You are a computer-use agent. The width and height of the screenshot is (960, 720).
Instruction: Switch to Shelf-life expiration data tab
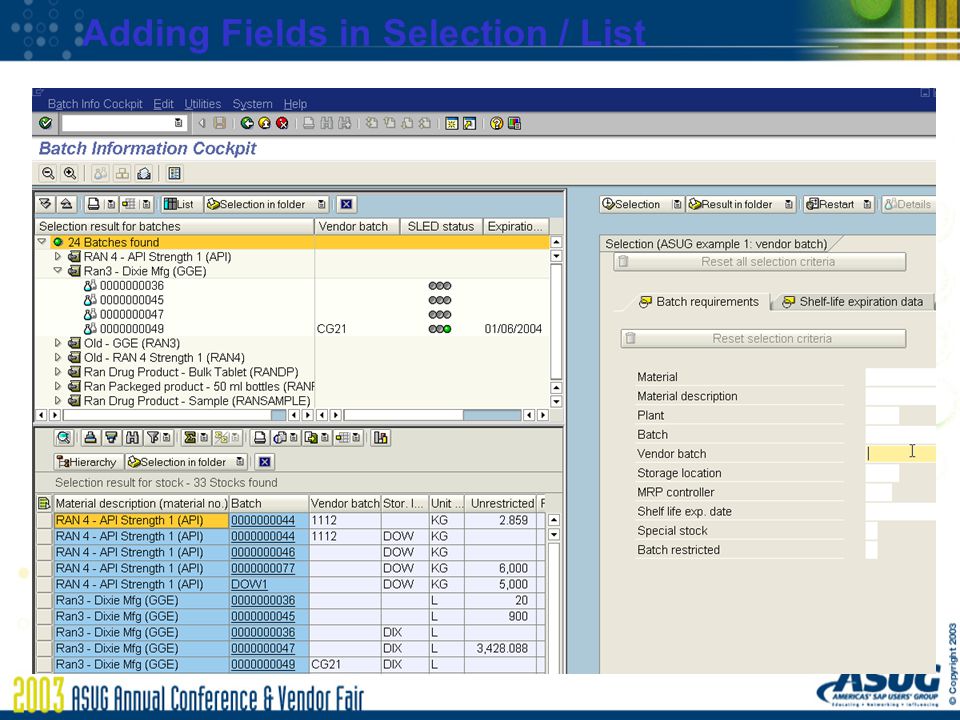tap(853, 302)
